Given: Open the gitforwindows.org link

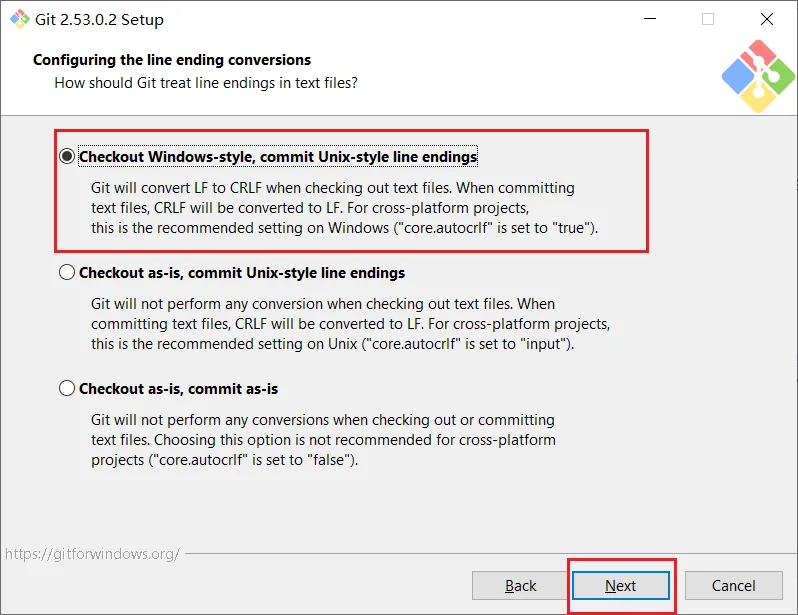Looking at the screenshot, I should (x=91, y=553).
